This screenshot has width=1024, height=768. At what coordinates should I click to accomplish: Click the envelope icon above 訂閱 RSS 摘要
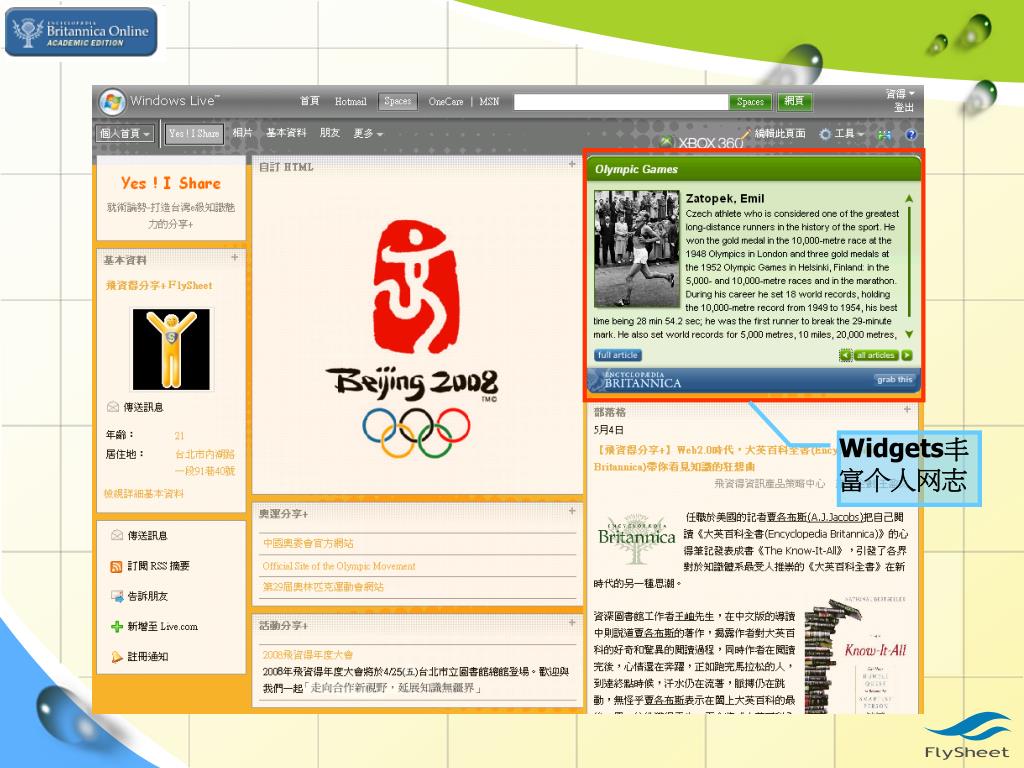pyautogui.click(x=116, y=536)
